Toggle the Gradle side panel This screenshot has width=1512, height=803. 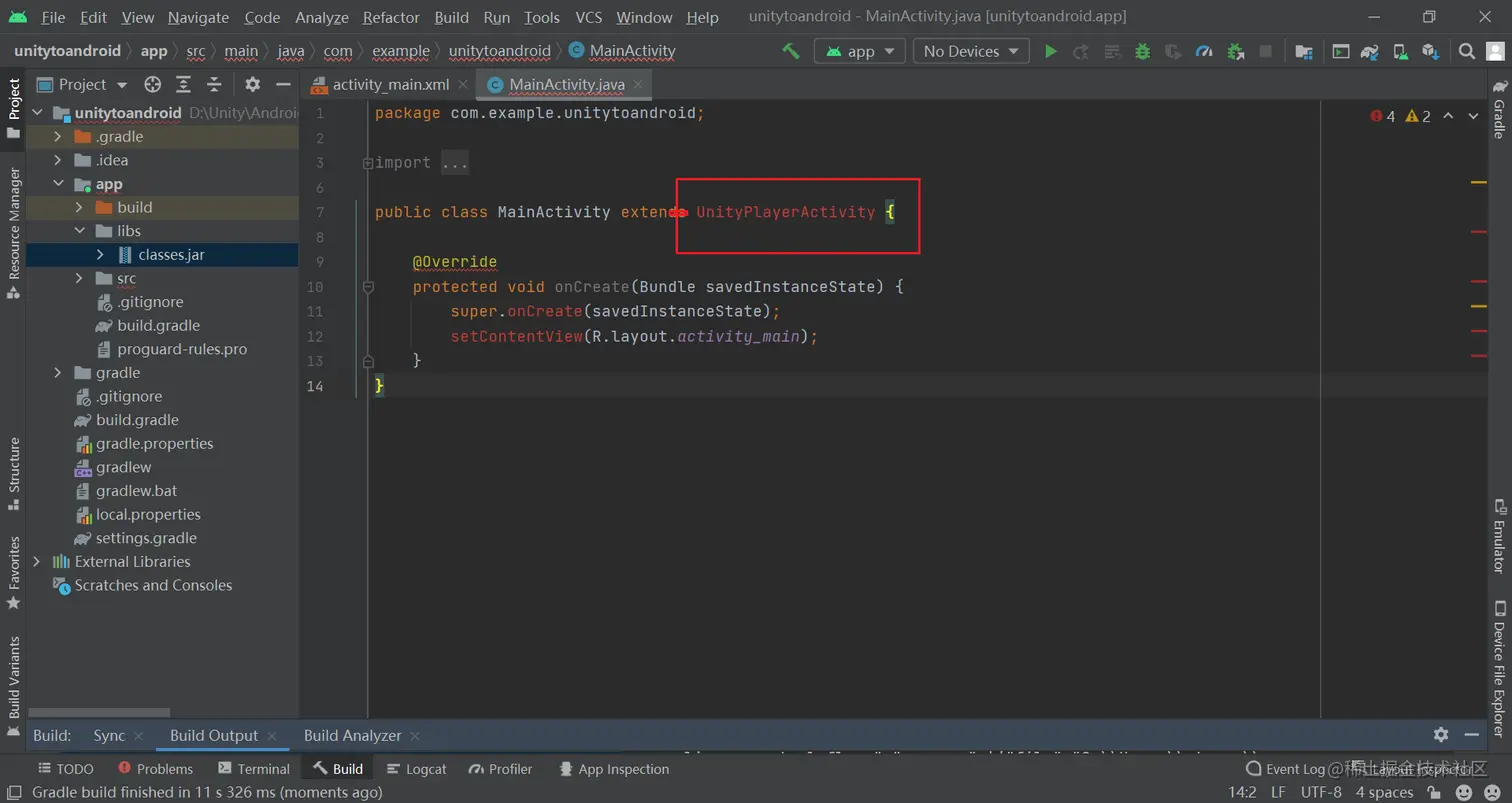[x=1499, y=109]
